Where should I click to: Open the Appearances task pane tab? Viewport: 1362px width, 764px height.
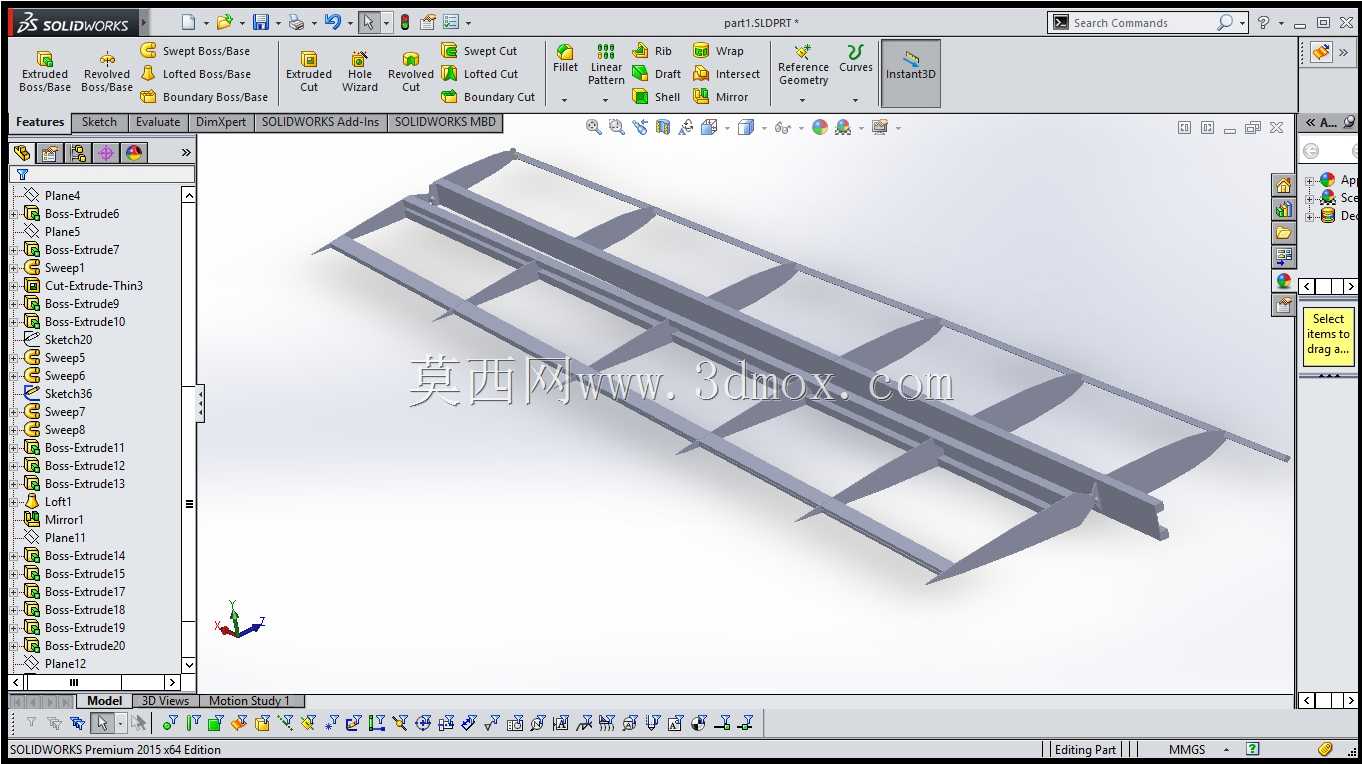pos(1284,281)
